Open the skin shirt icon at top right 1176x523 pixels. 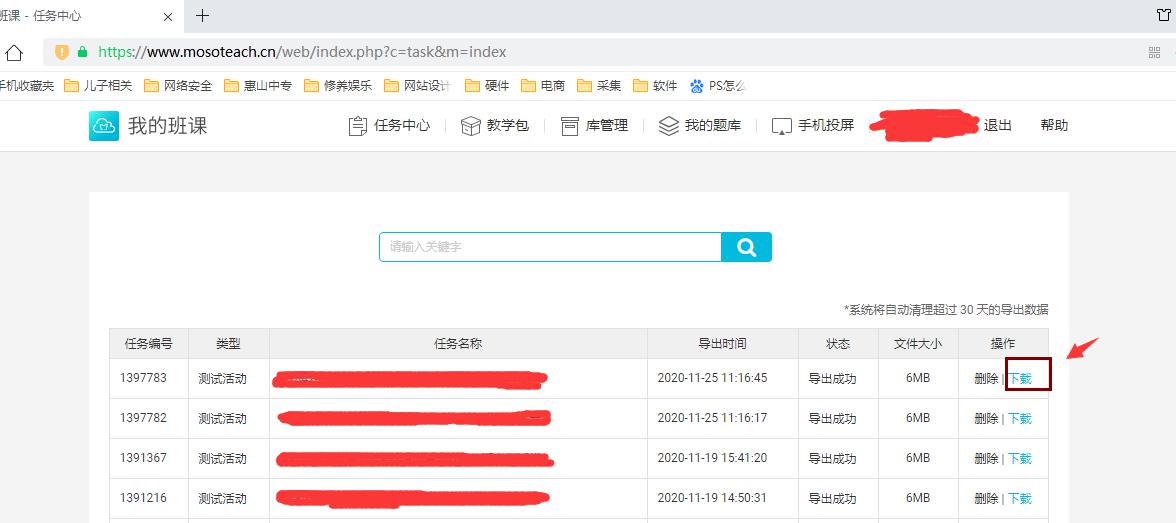(x=1163, y=15)
